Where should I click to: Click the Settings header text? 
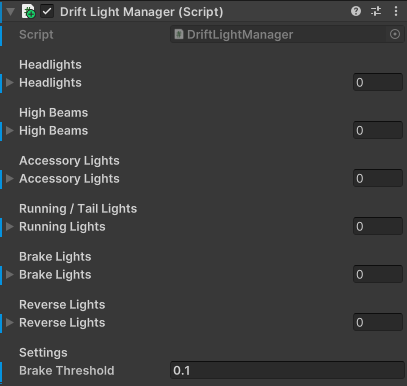point(43,353)
